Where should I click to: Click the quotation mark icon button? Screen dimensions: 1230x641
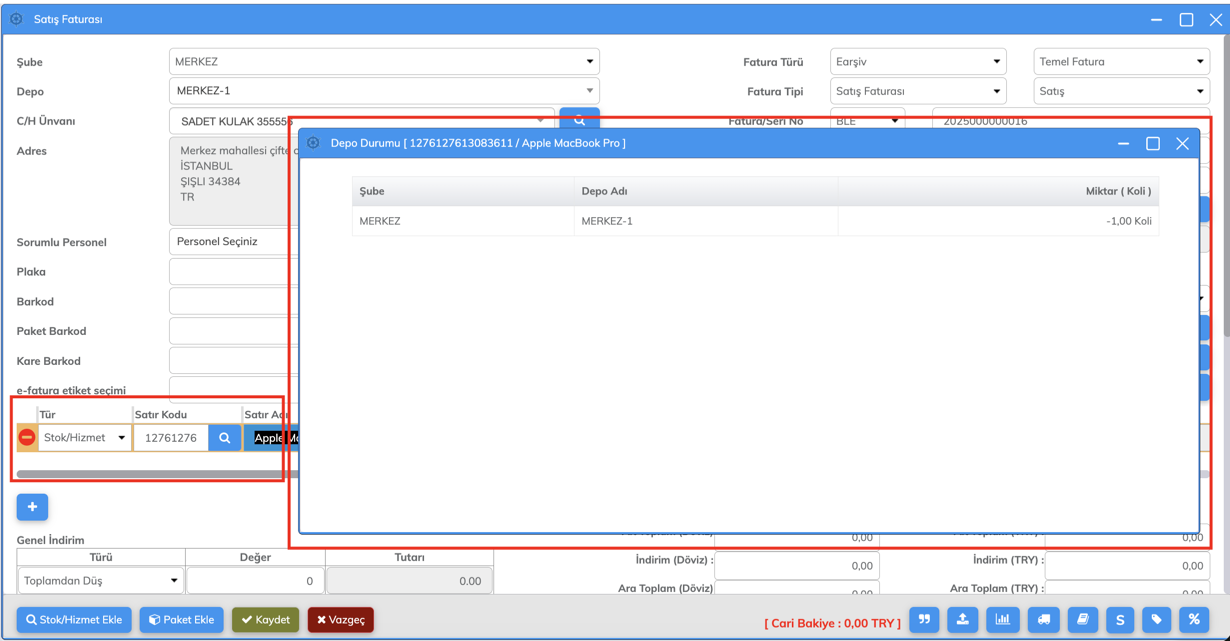click(x=924, y=620)
